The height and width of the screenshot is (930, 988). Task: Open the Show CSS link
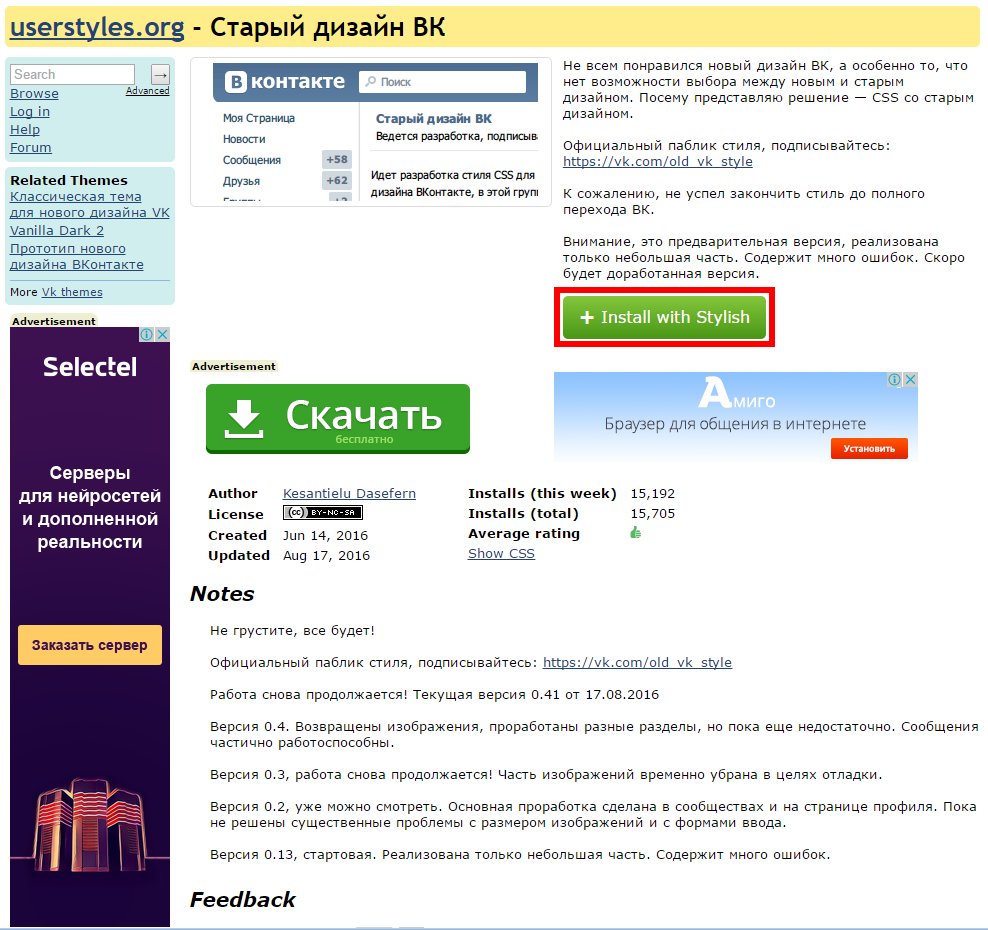(501, 553)
